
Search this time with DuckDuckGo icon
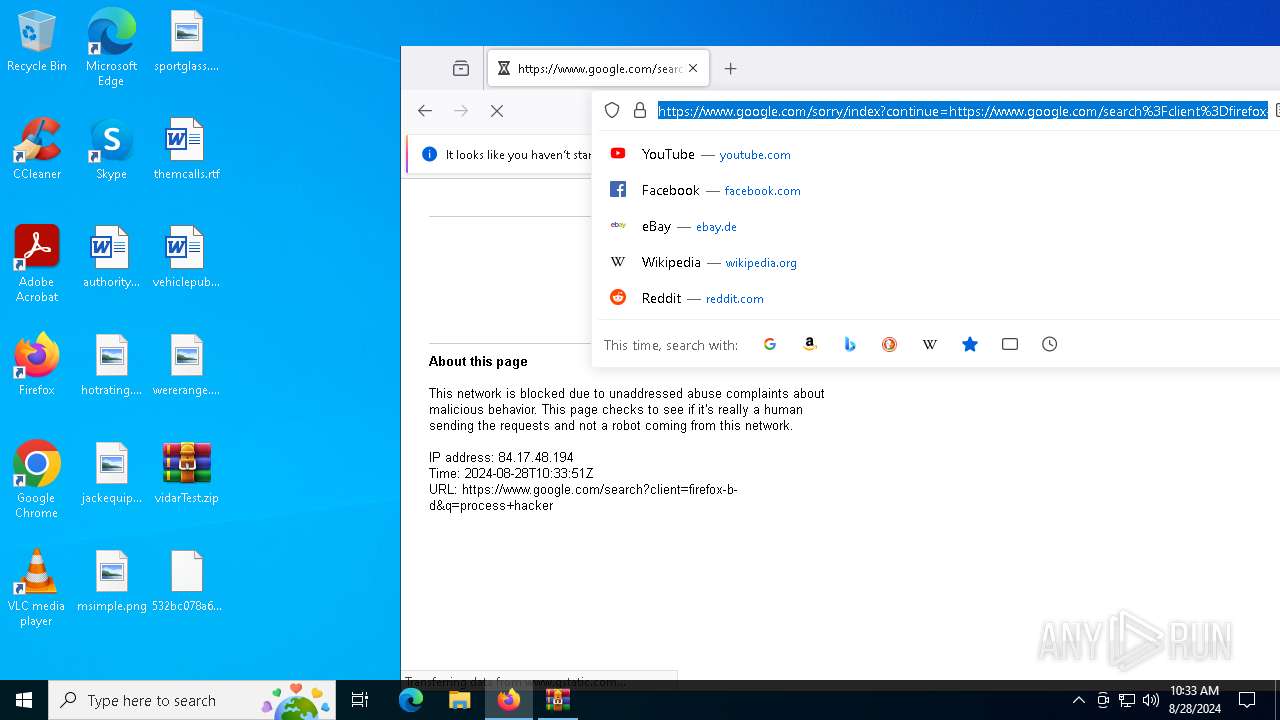click(x=889, y=344)
